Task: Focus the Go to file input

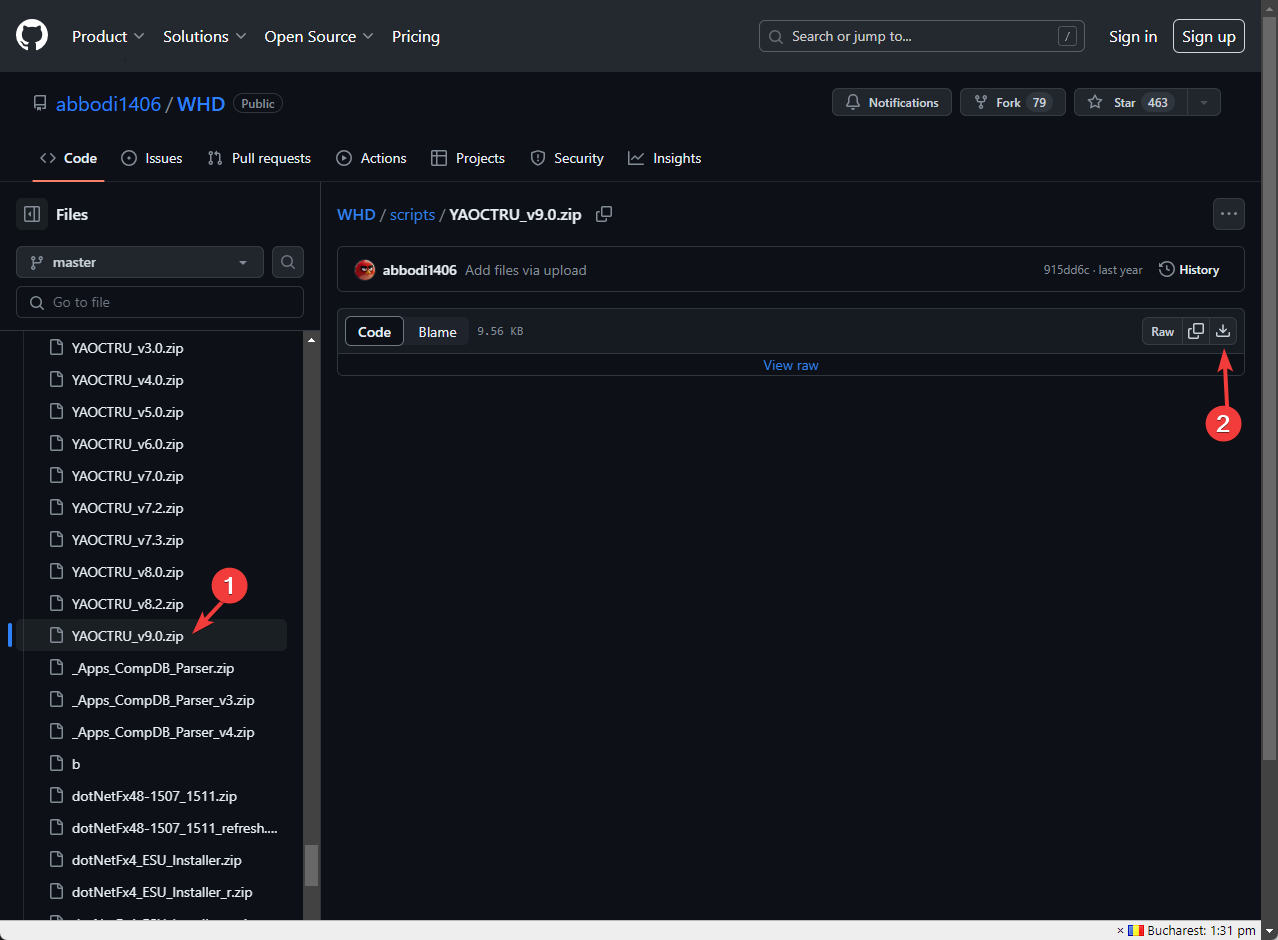Action: (160, 302)
